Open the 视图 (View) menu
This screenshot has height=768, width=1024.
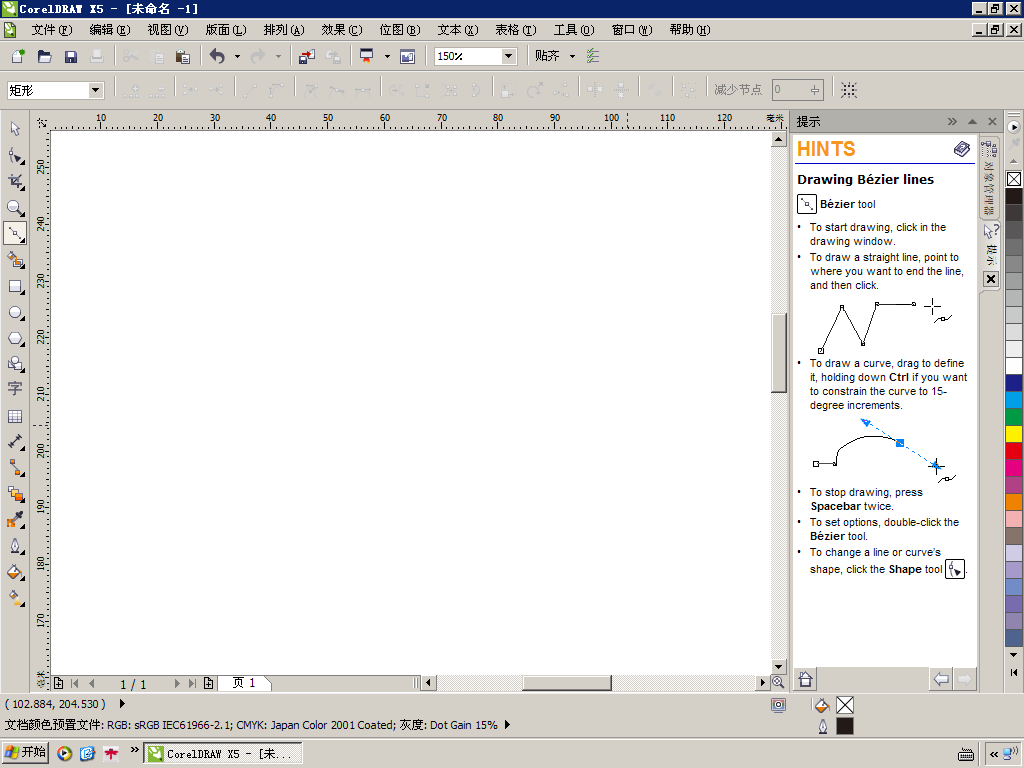[x=168, y=30]
